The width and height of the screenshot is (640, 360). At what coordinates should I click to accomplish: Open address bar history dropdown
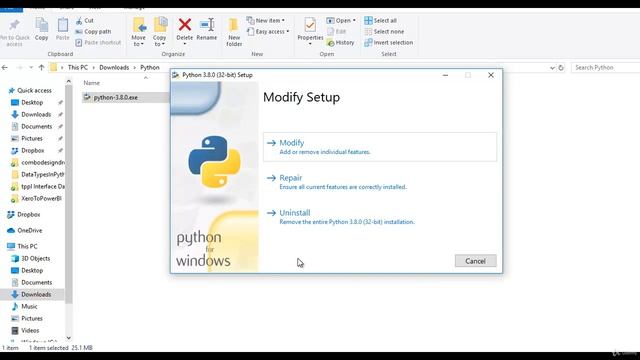(552, 68)
